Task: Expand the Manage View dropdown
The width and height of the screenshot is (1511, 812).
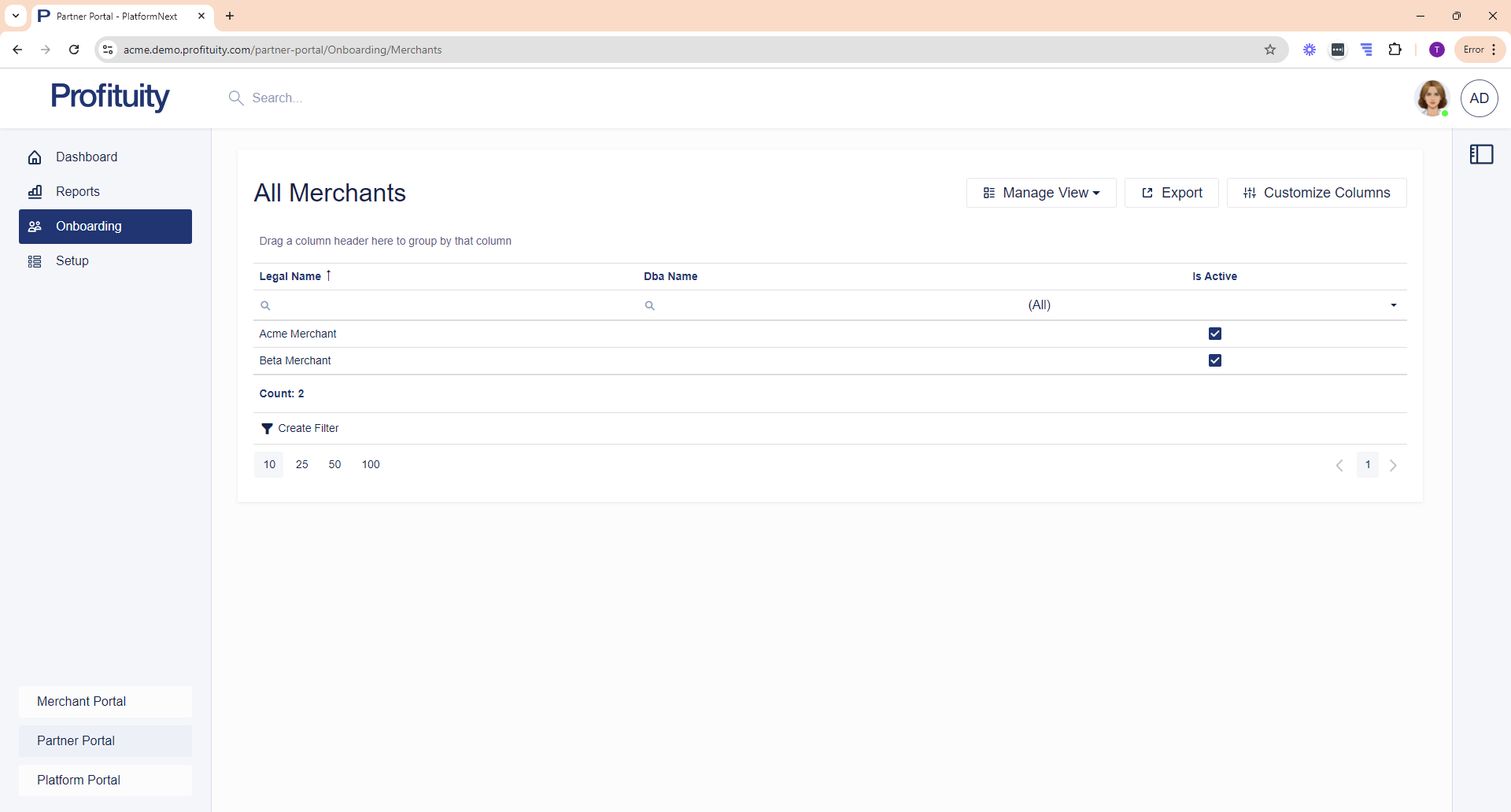Action: [x=1040, y=193]
